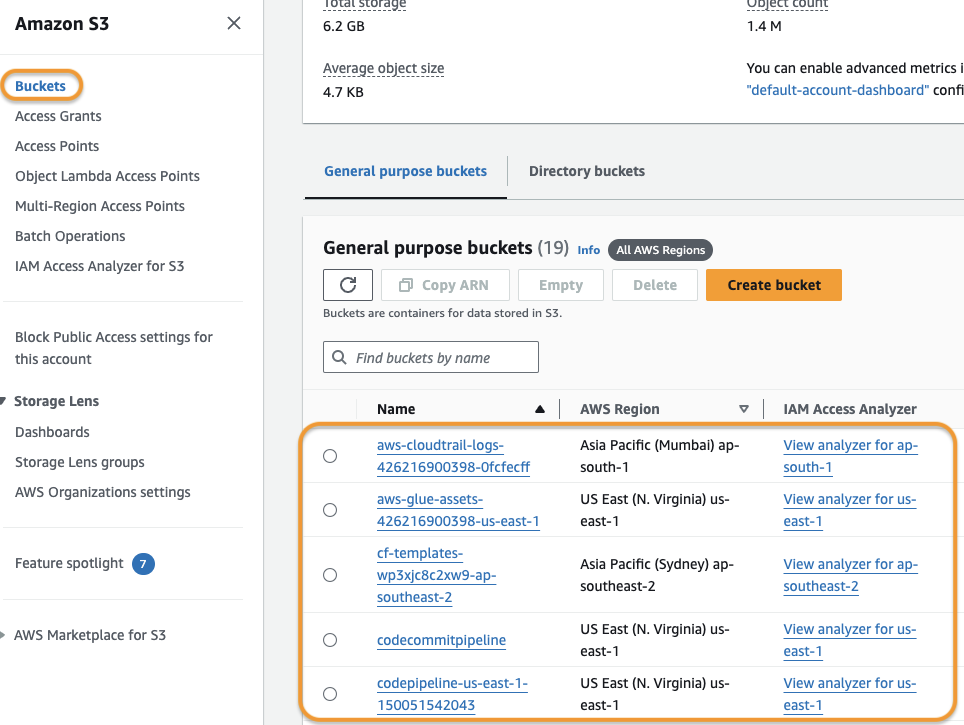Sort buckets by Name ascending arrow
This screenshot has width=964, height=725.
coord(540,409)
